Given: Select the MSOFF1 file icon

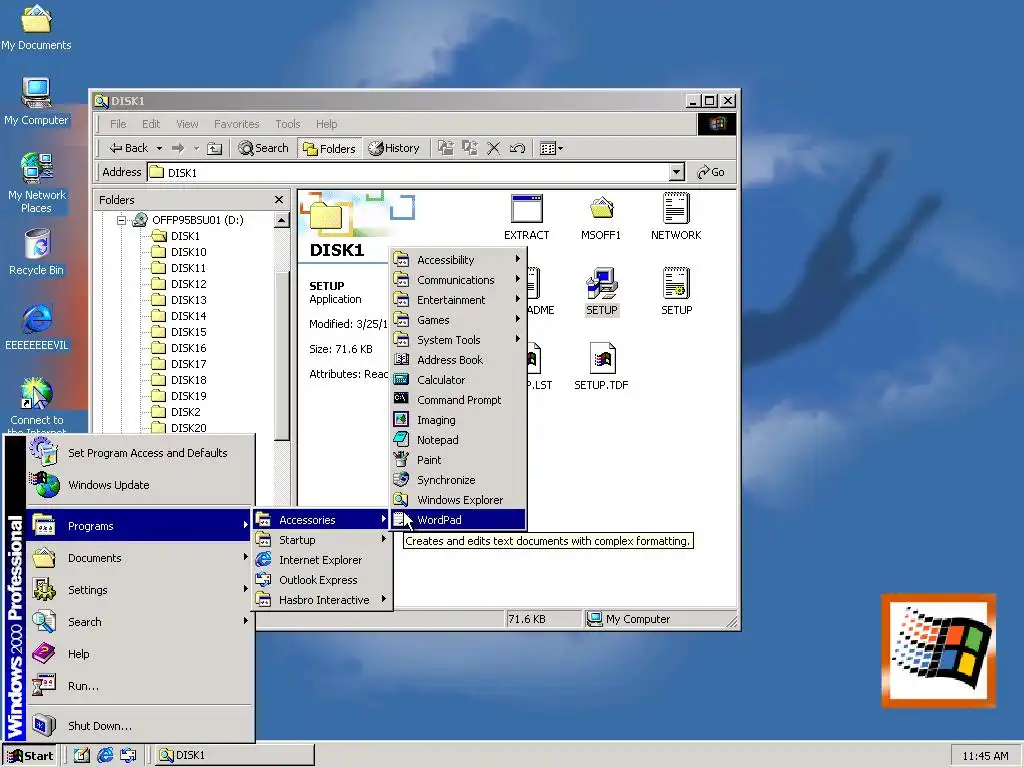Looking at the screenshot, I should (601, 217).
